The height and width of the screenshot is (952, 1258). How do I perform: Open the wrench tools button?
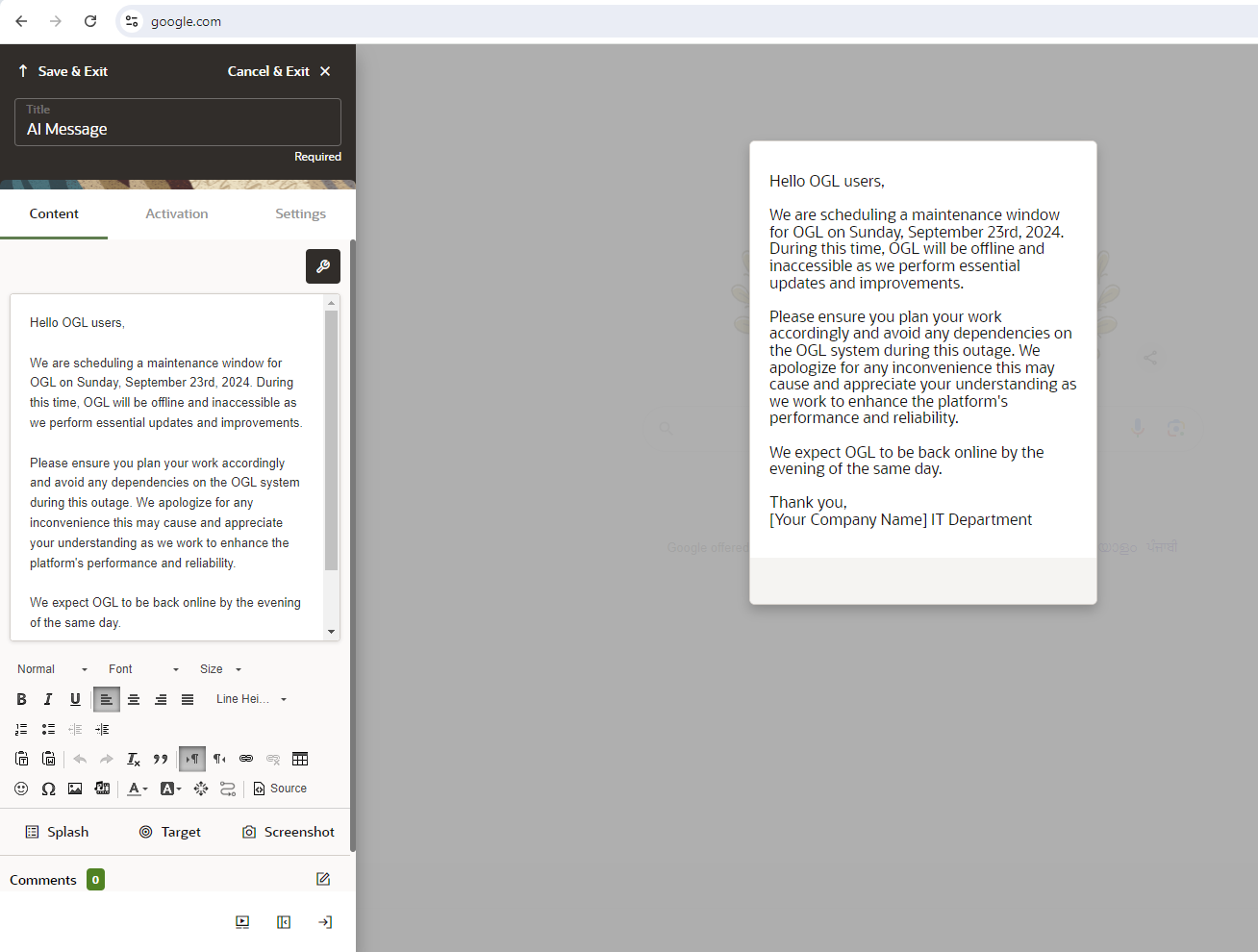coord(323,266)
